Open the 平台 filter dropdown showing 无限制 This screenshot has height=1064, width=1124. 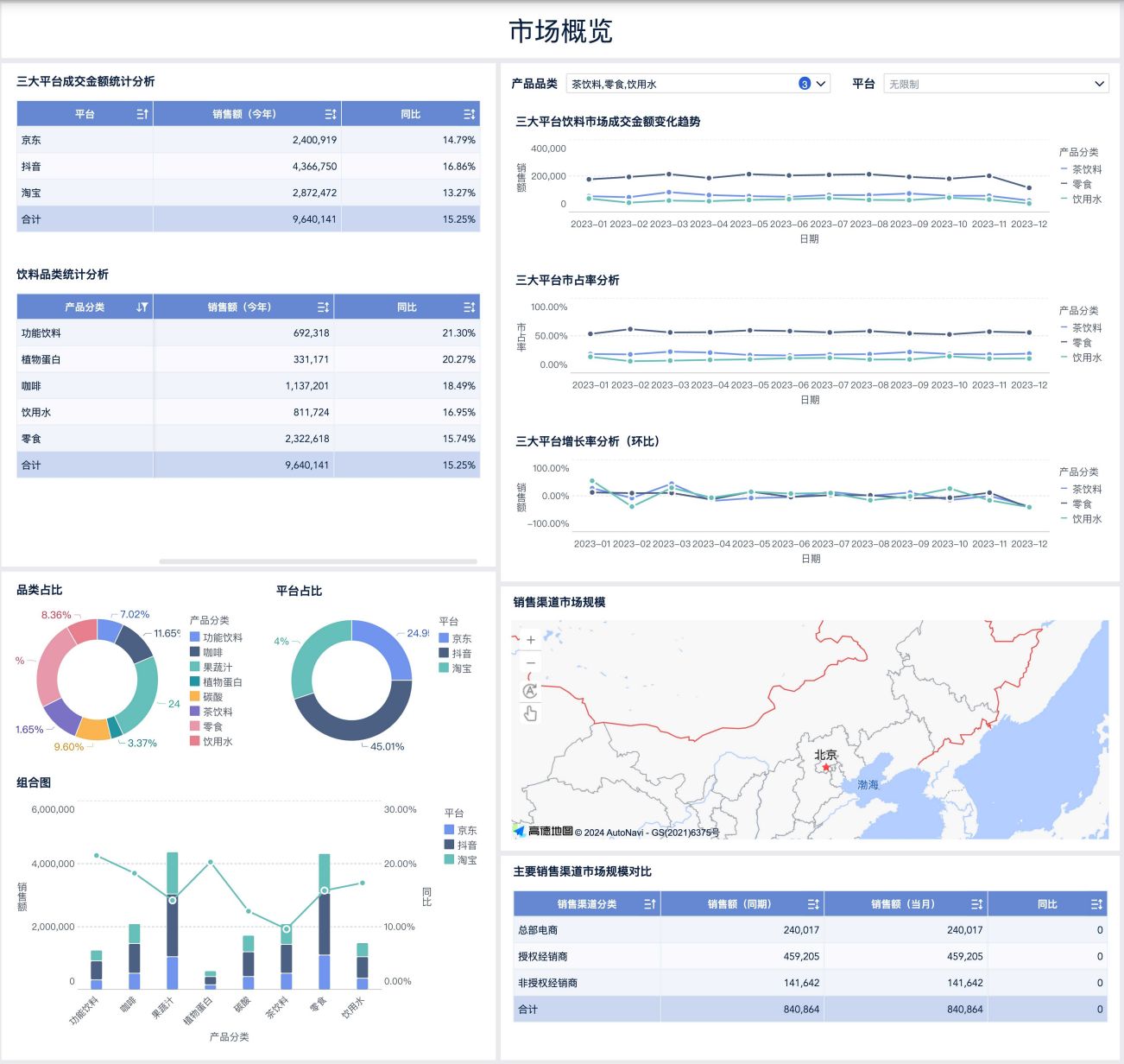click(996, 84)
